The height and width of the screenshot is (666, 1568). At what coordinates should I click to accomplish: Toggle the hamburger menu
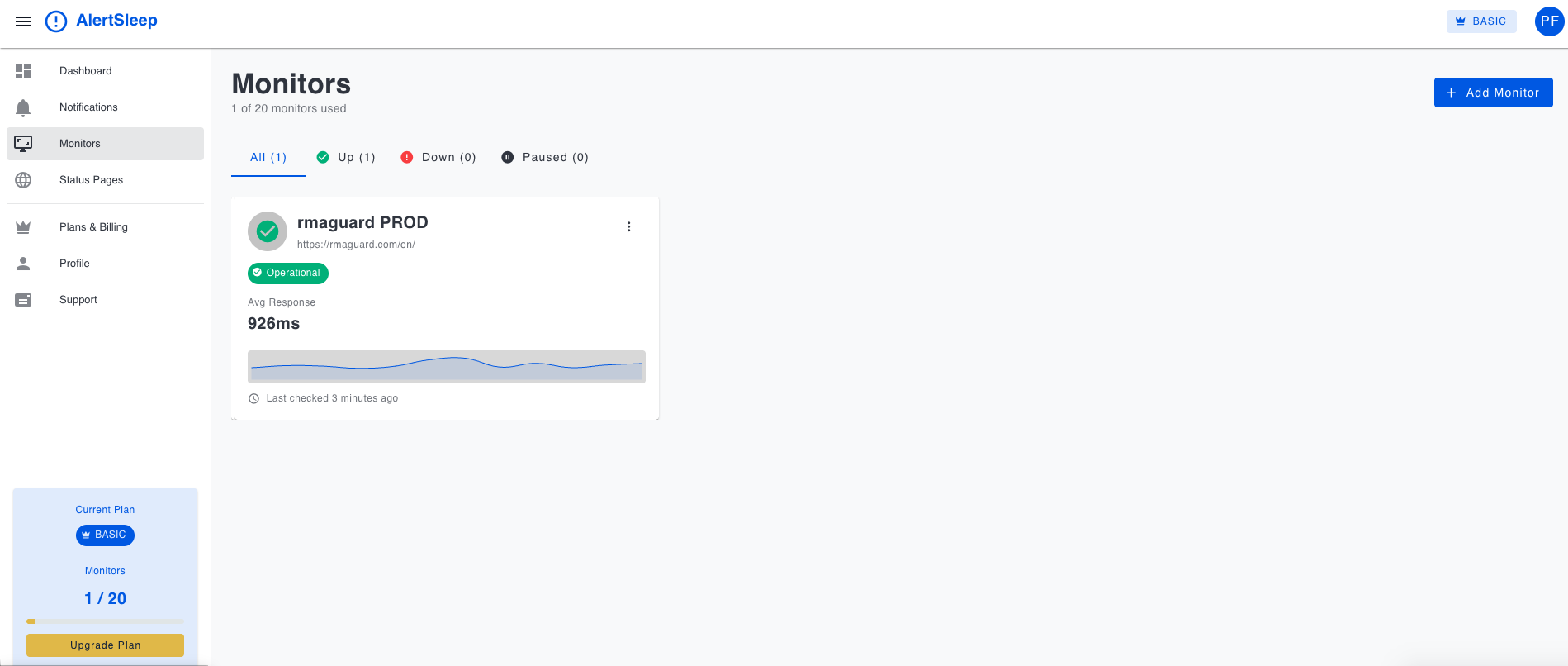click(22, 21)
